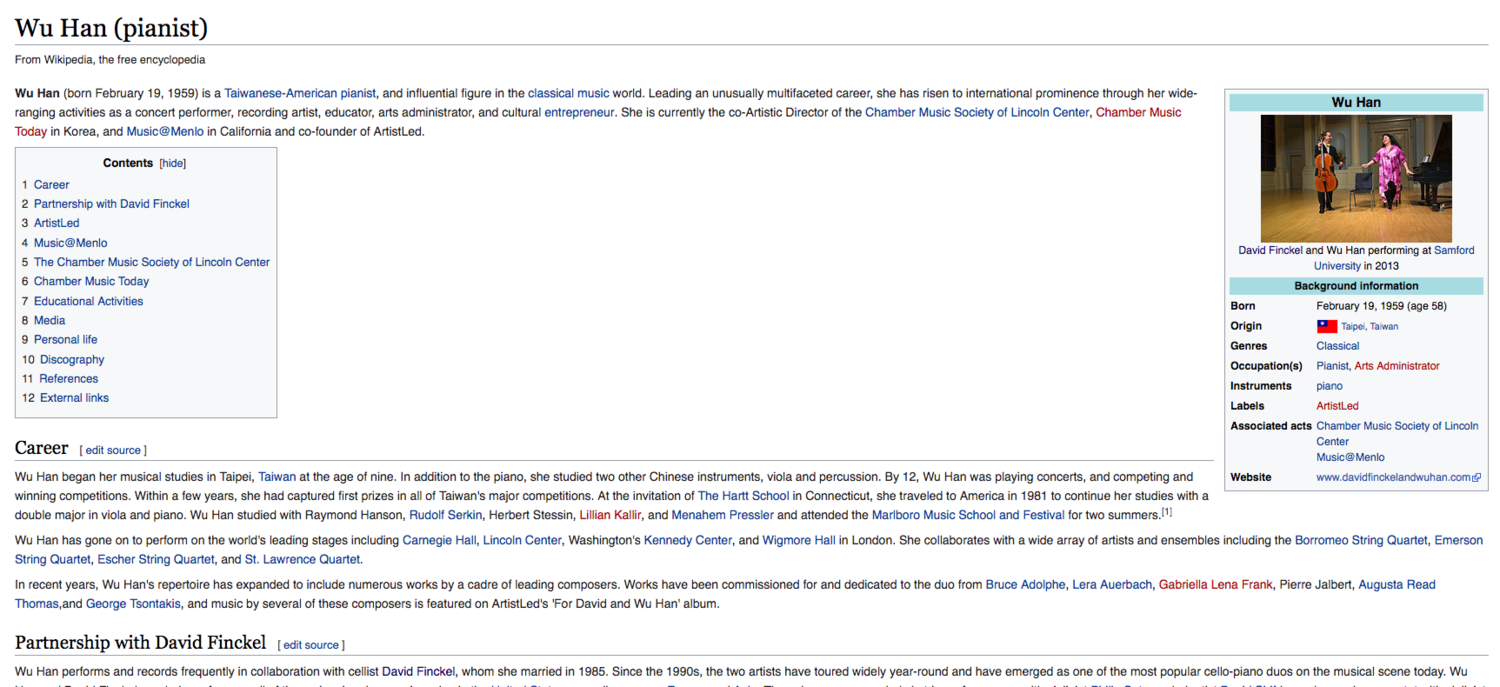The height and width of the screenshot is (687, 1500).
Task: Jump to Music@Menlo in Contents
Action: pyautogui.click(x=70, y=243)
